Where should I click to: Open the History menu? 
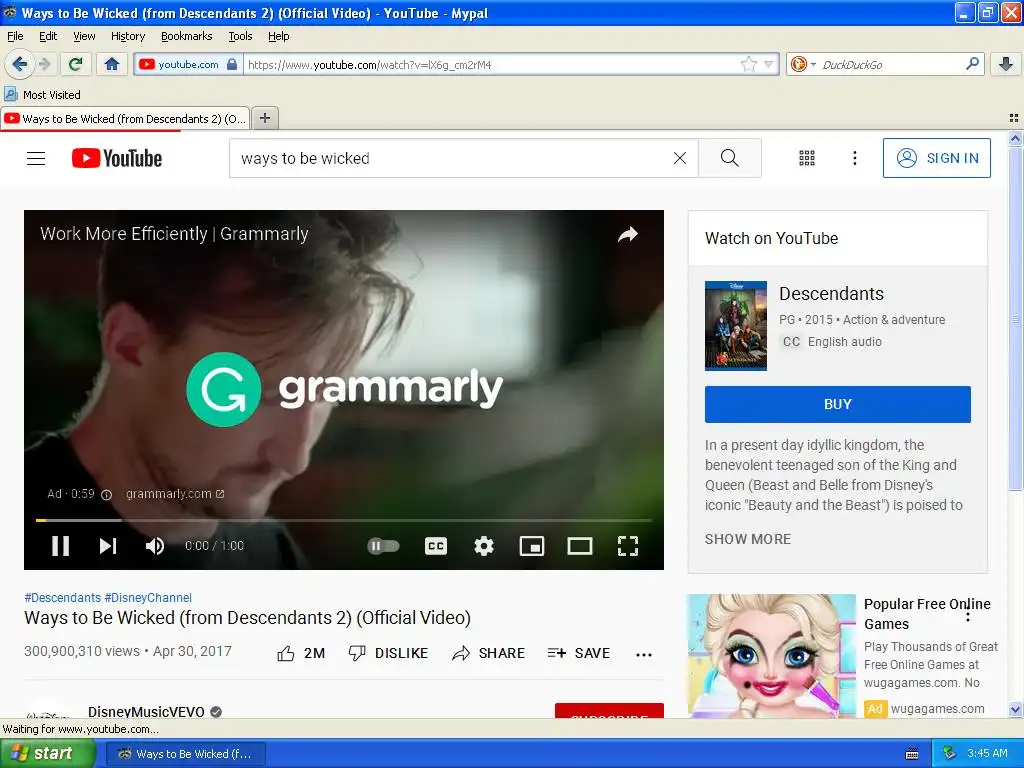(127, 36)
